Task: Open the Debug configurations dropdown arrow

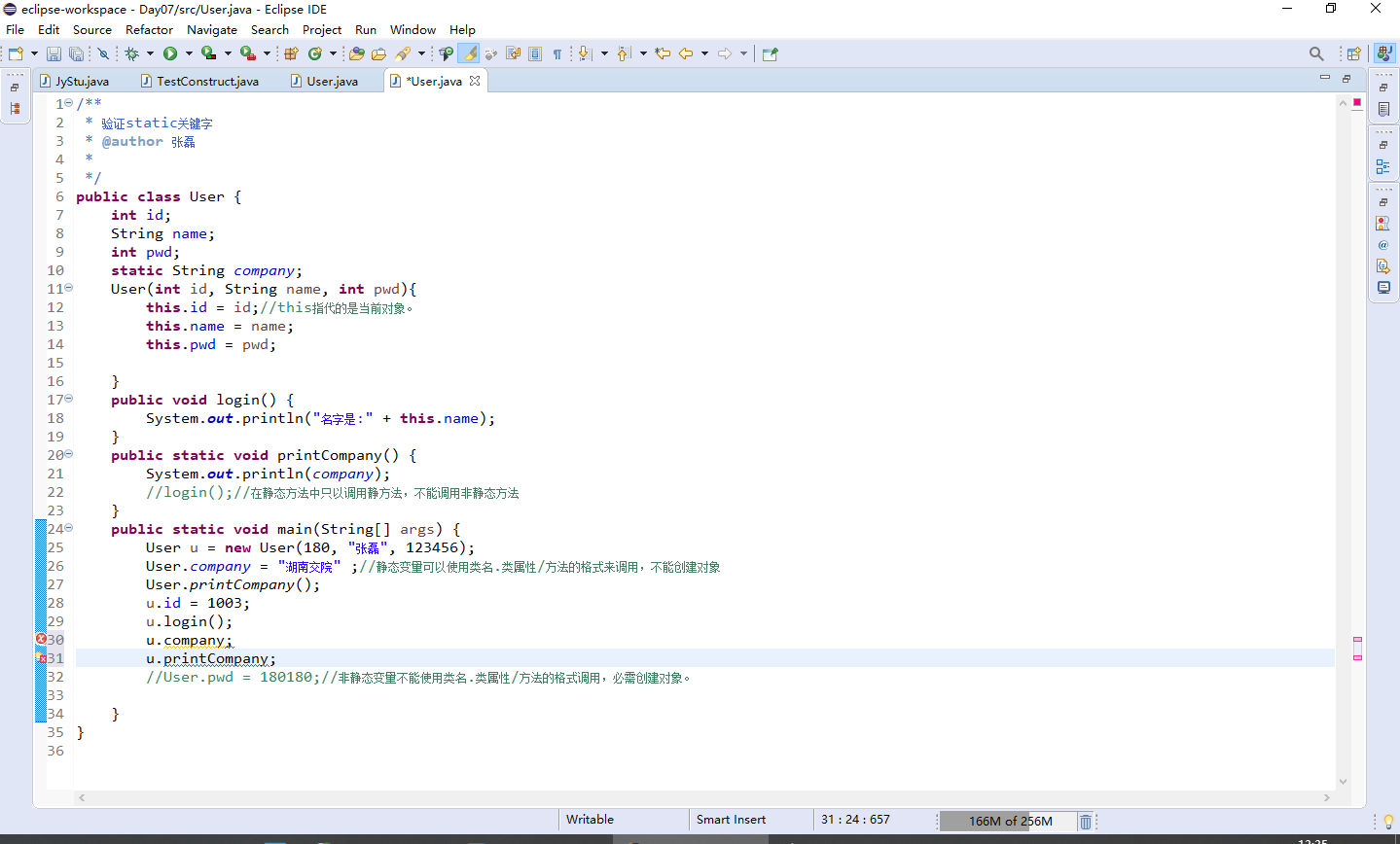Action: [x=150, y=53]
